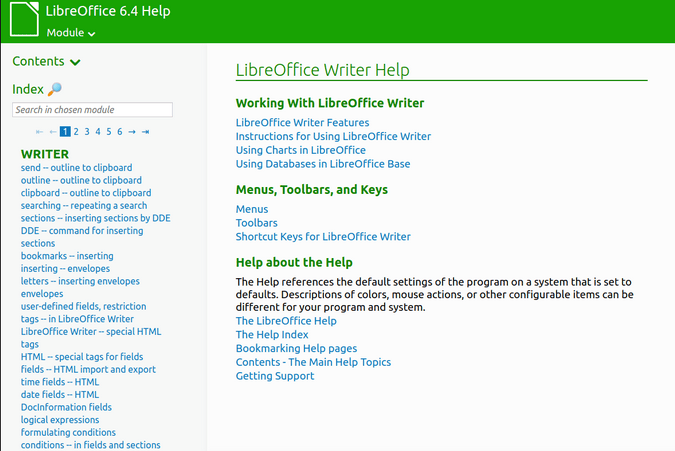675x451 pixels.
Task: Go to index page 2
Action: 76,132
